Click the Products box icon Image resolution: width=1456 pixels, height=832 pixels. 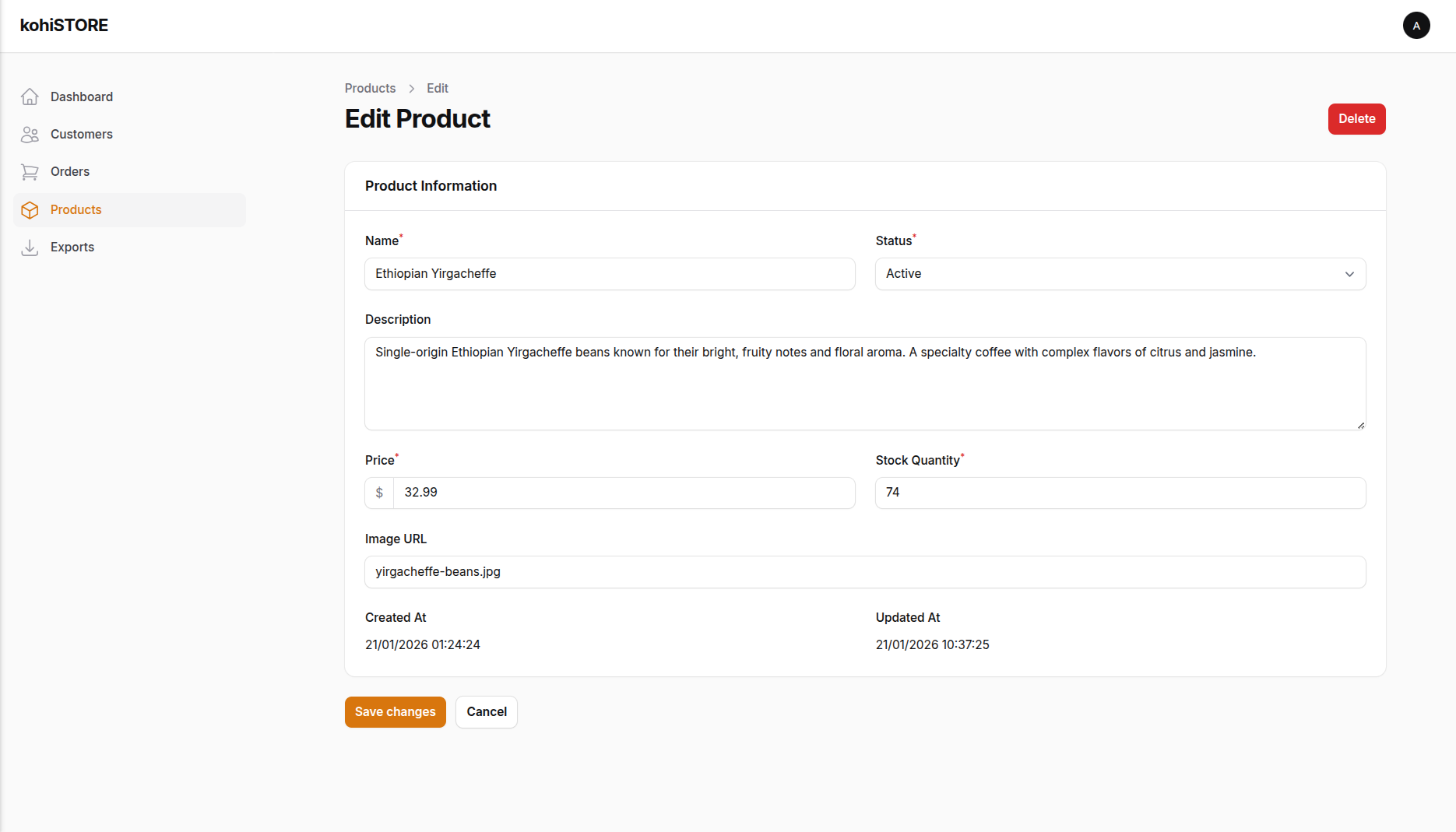(30, 210)
